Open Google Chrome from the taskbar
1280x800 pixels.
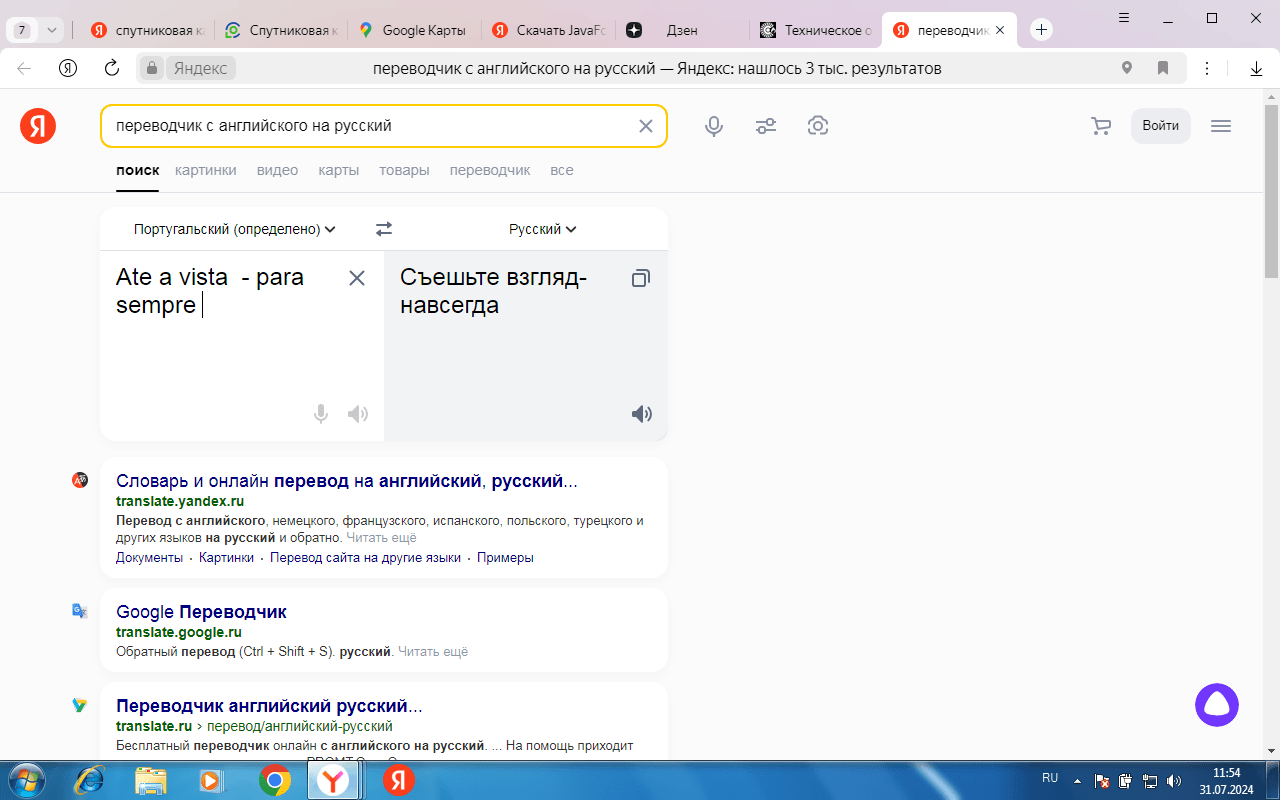click(x=275, y=780)
